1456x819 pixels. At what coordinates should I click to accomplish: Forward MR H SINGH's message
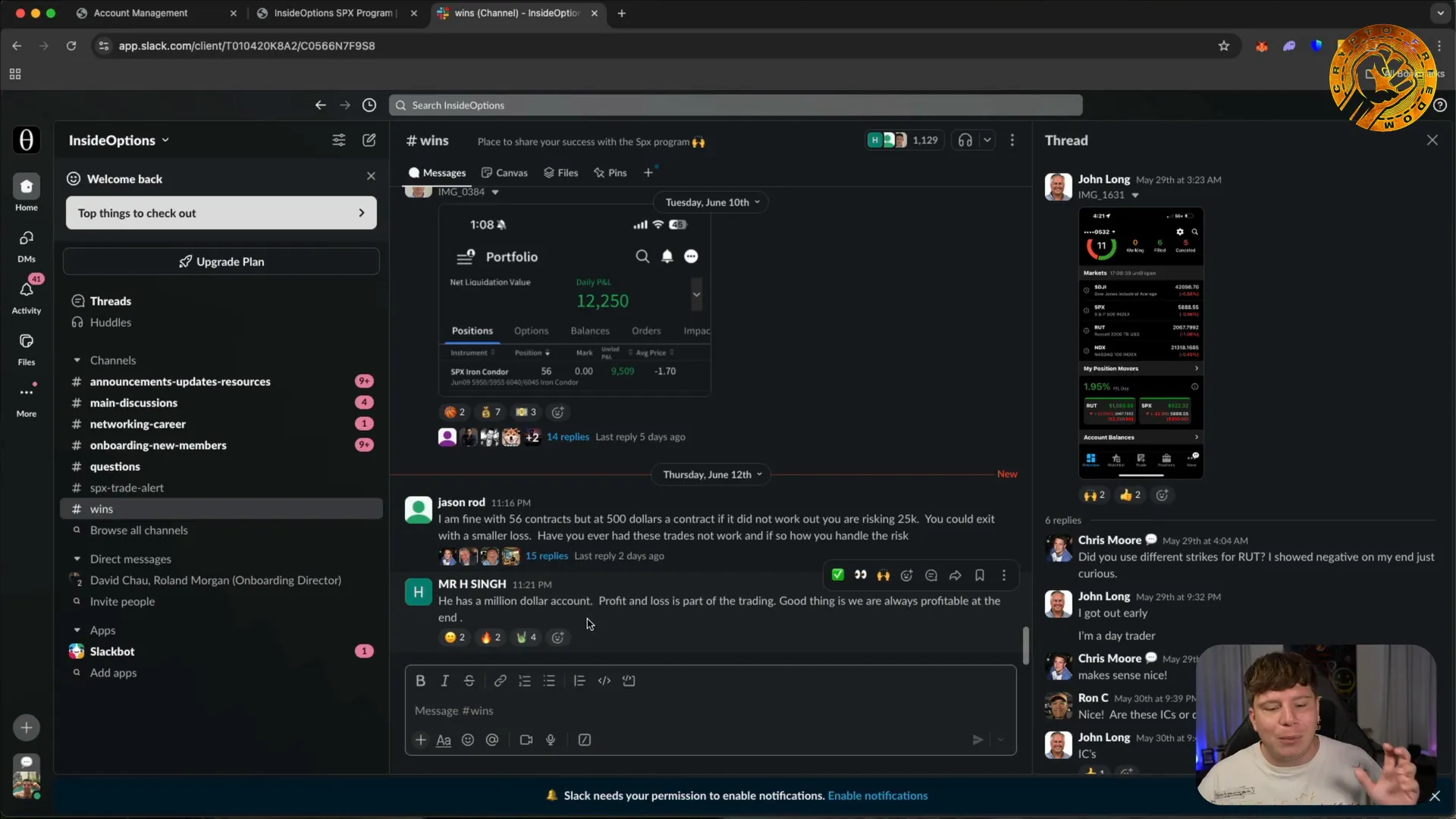(955, 576)
